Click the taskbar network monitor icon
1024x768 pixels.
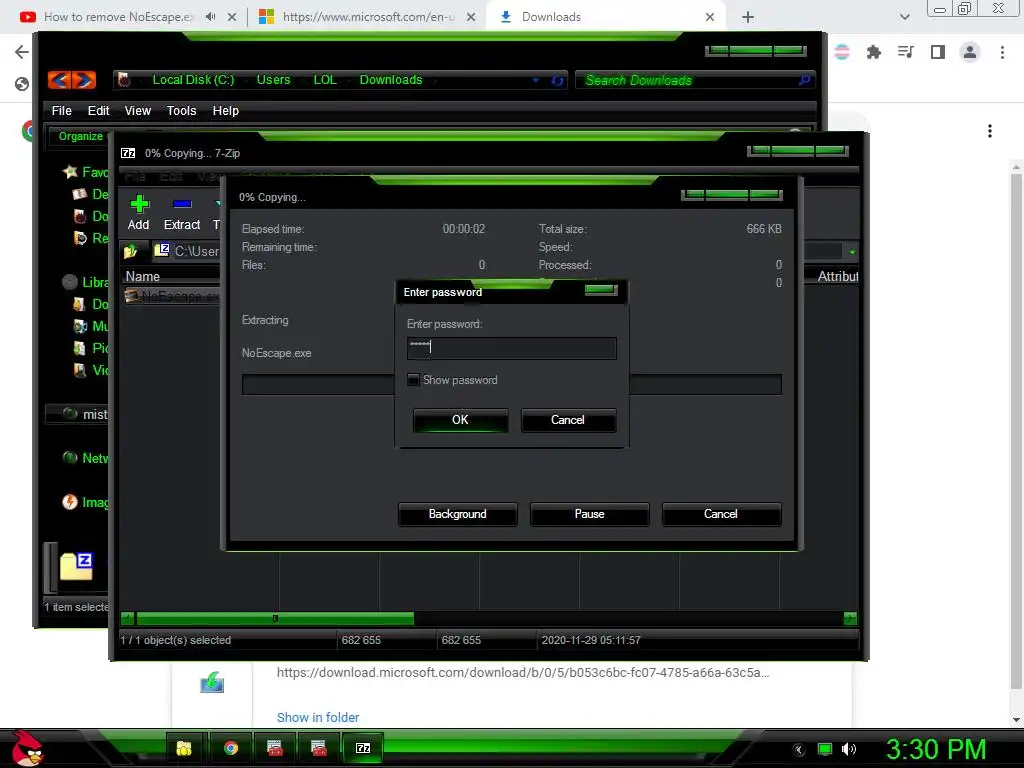pos(825,749)
